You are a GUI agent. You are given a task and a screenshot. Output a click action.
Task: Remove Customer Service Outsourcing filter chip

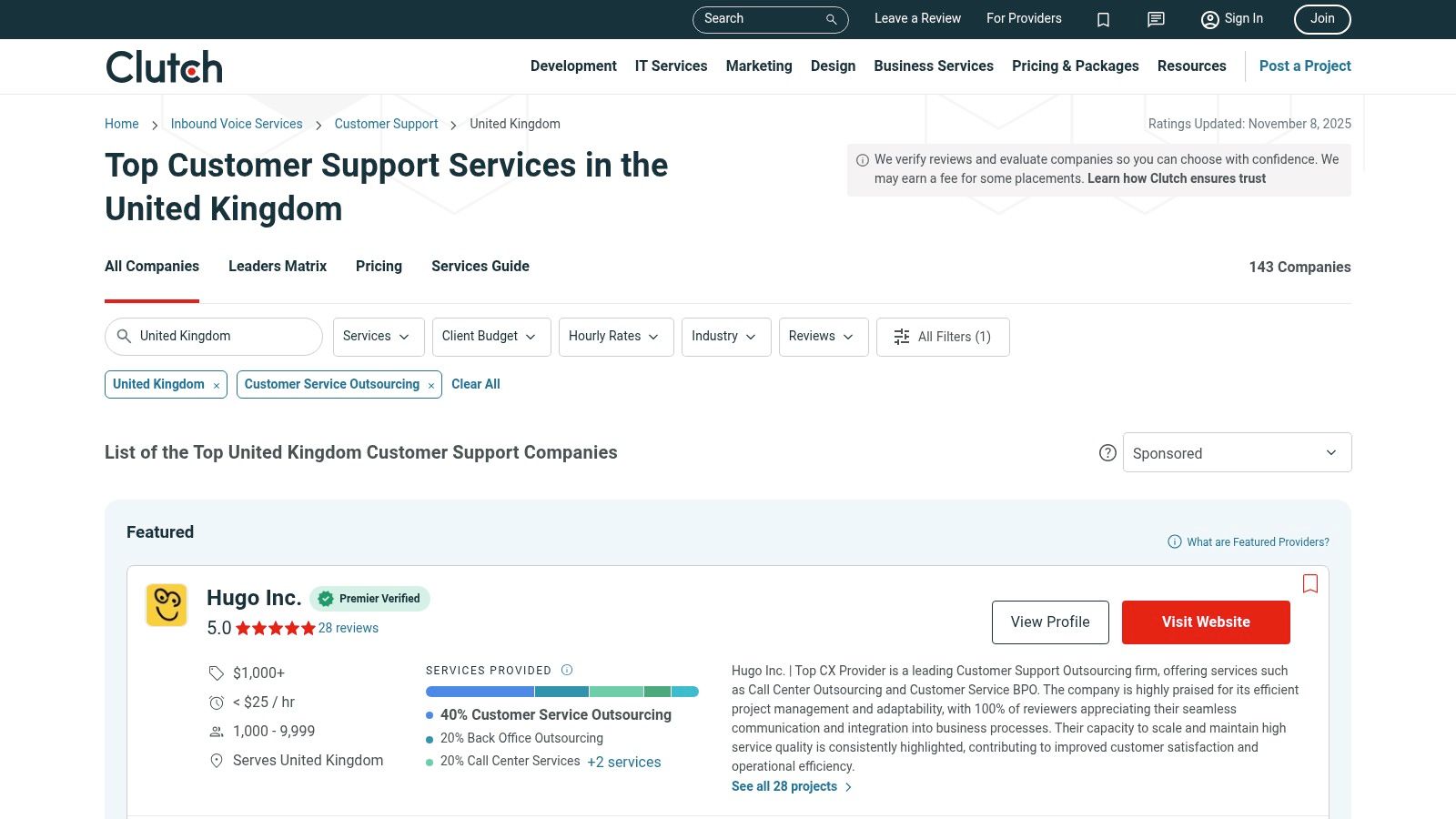[431, 386]
